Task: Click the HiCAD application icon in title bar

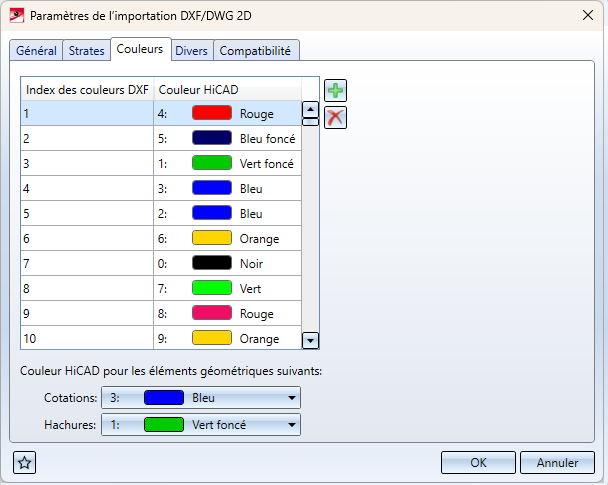Action: click(17, 16)
